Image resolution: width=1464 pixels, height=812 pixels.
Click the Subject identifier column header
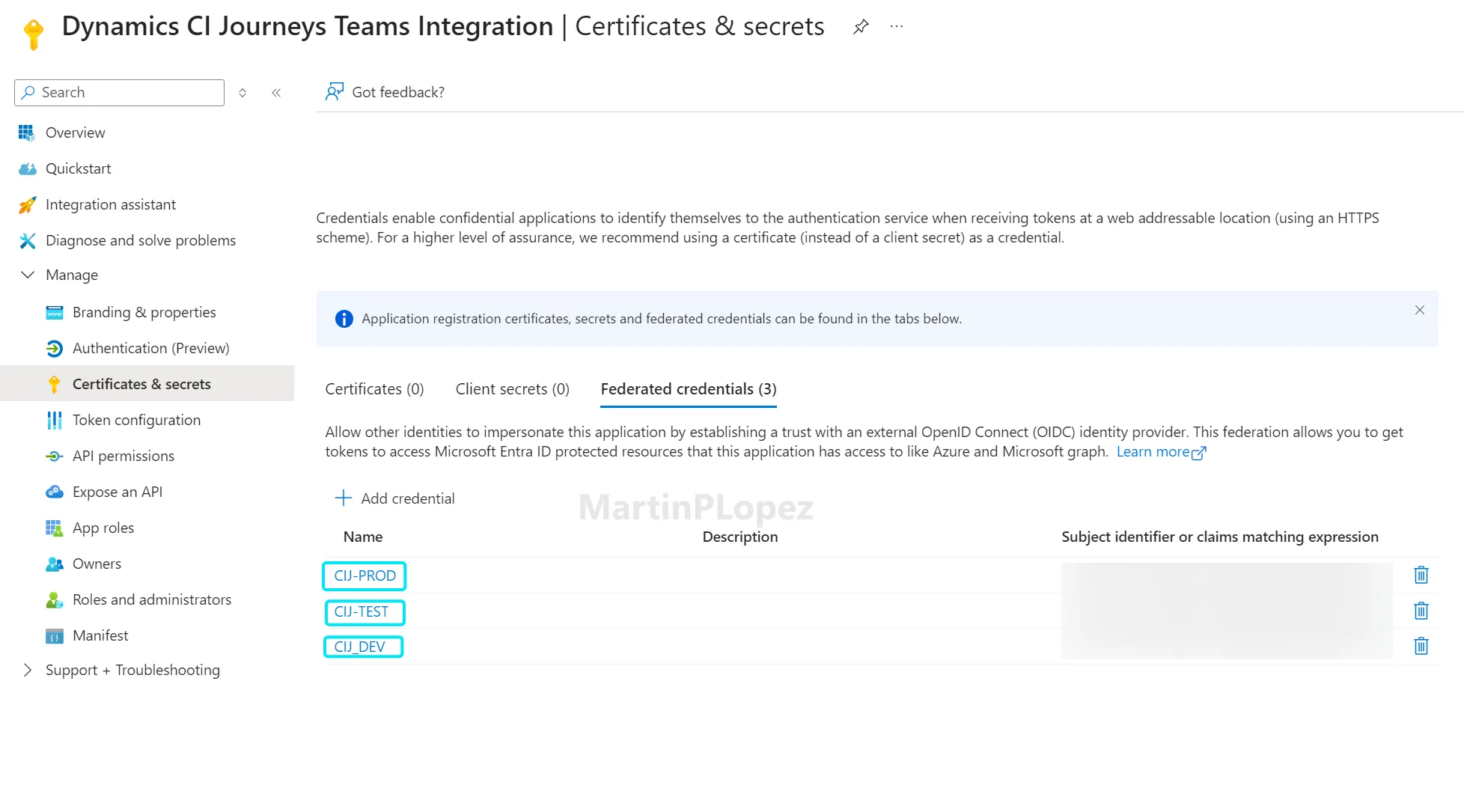coord(1220,537)
